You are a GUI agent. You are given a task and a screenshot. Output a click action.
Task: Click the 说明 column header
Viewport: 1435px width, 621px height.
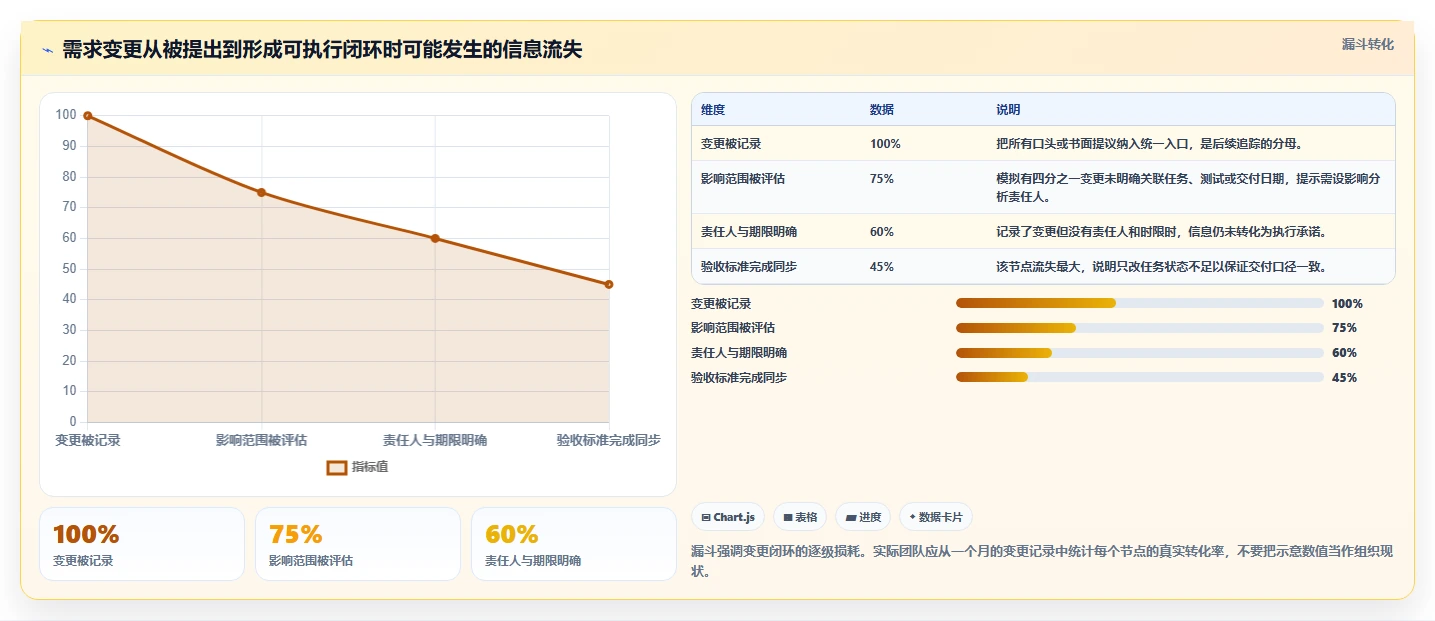(1008, 109)
